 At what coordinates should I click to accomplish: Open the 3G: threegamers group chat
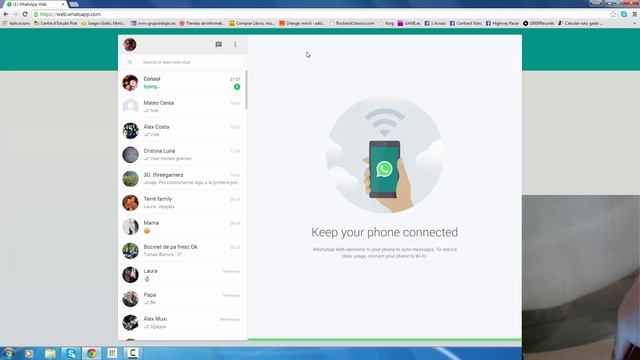tap(182, 179)
